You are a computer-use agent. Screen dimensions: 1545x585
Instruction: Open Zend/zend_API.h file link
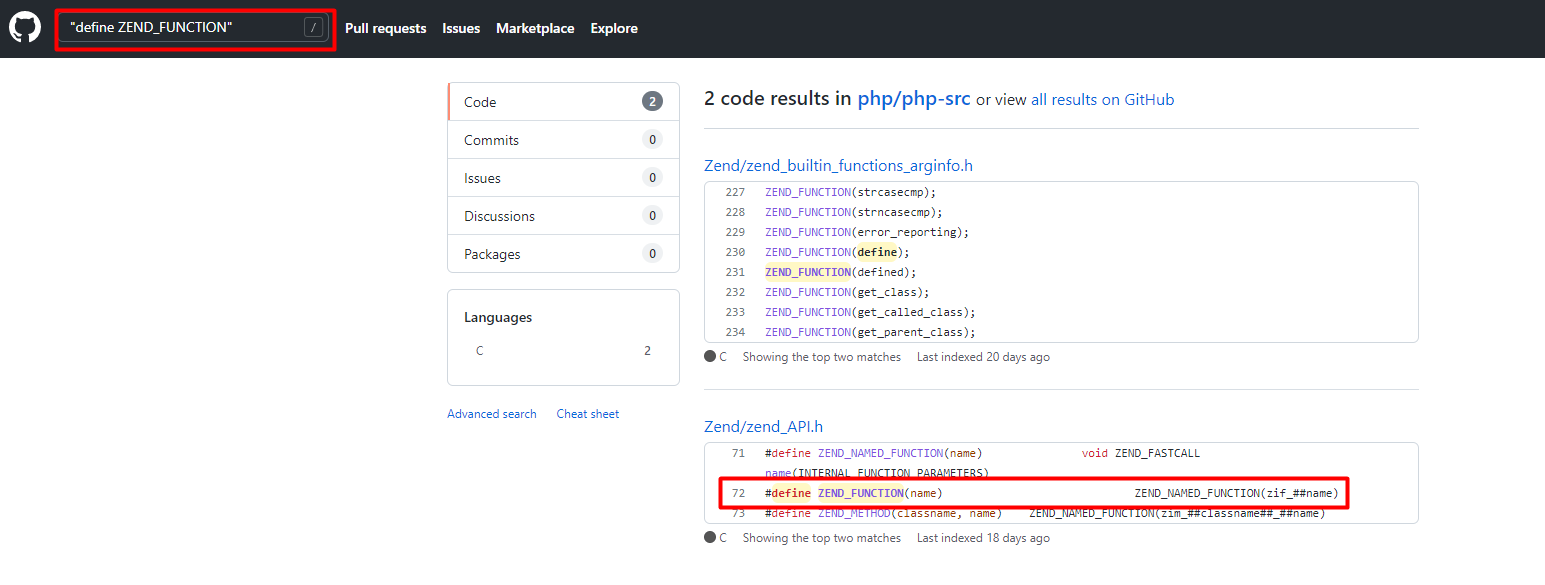[x=763, y=427]
